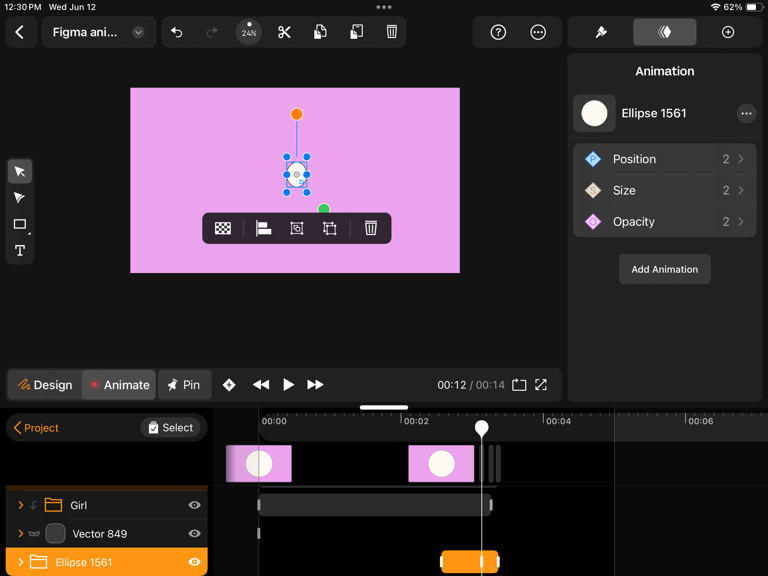This screenshot has width=768, height=576.
Task: Click the Vector 849 color swatch thumbnail
Action: click(55, 533)
